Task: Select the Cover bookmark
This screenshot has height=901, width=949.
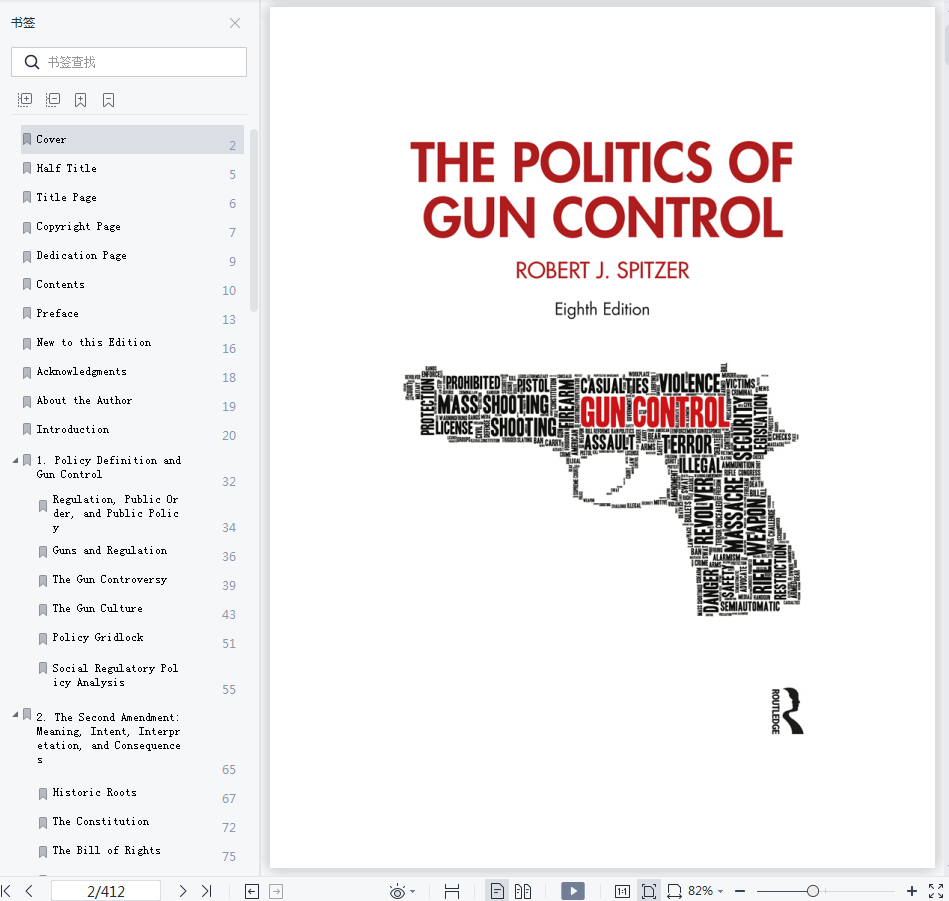Action: click(132, 139)
